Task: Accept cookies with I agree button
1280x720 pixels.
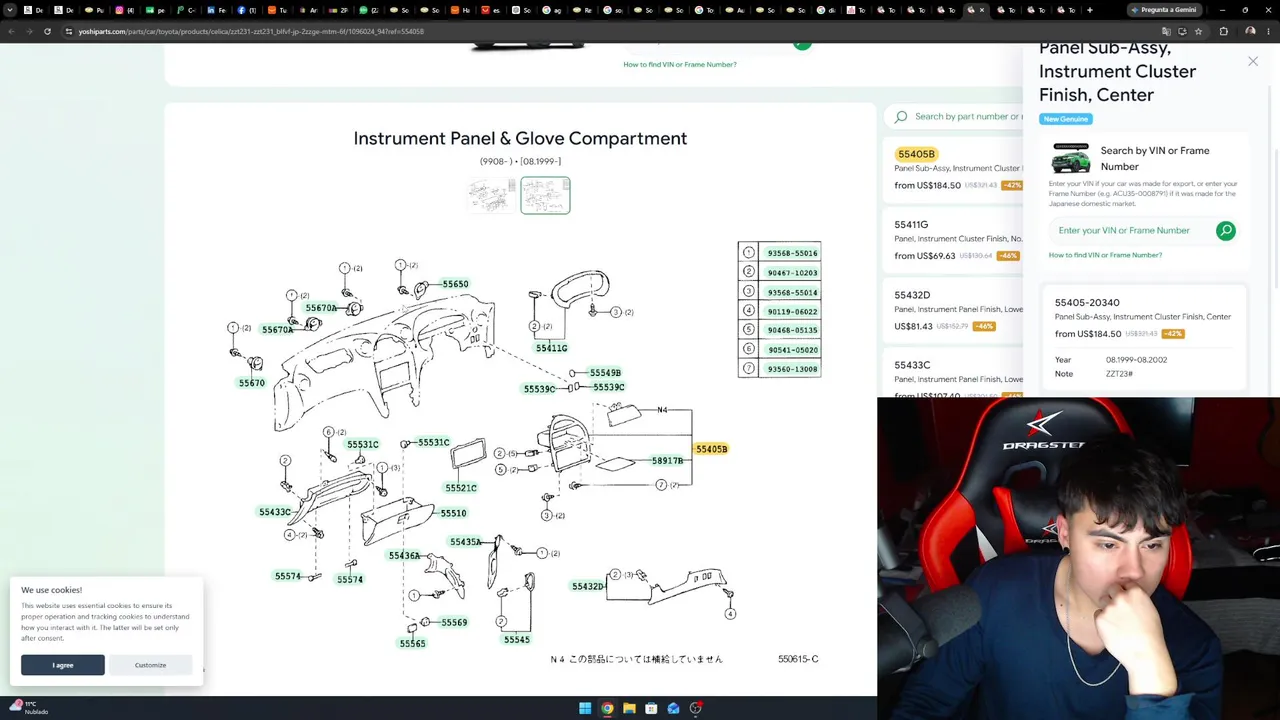Action: tap(63, 665)
